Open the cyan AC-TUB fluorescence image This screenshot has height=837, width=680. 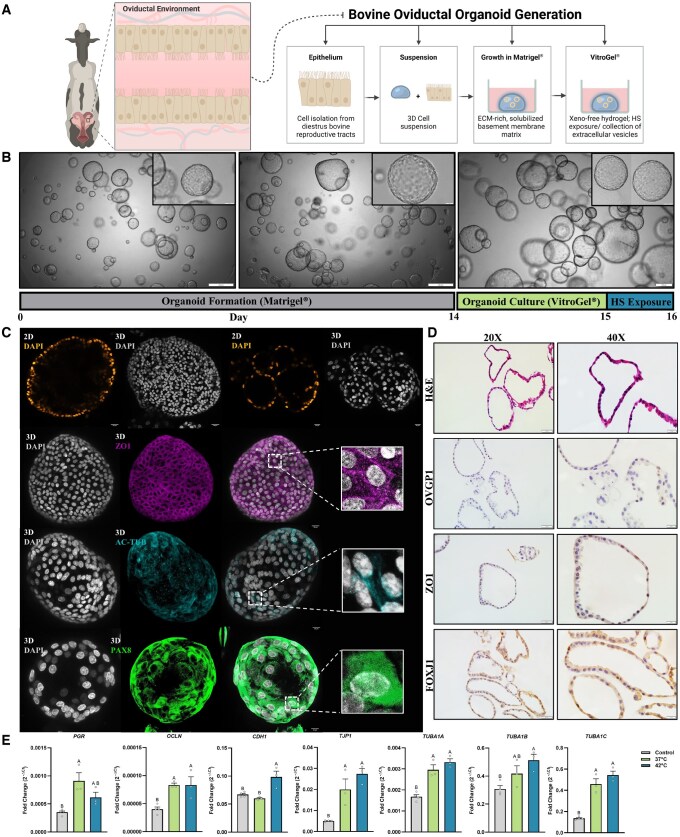172,577
